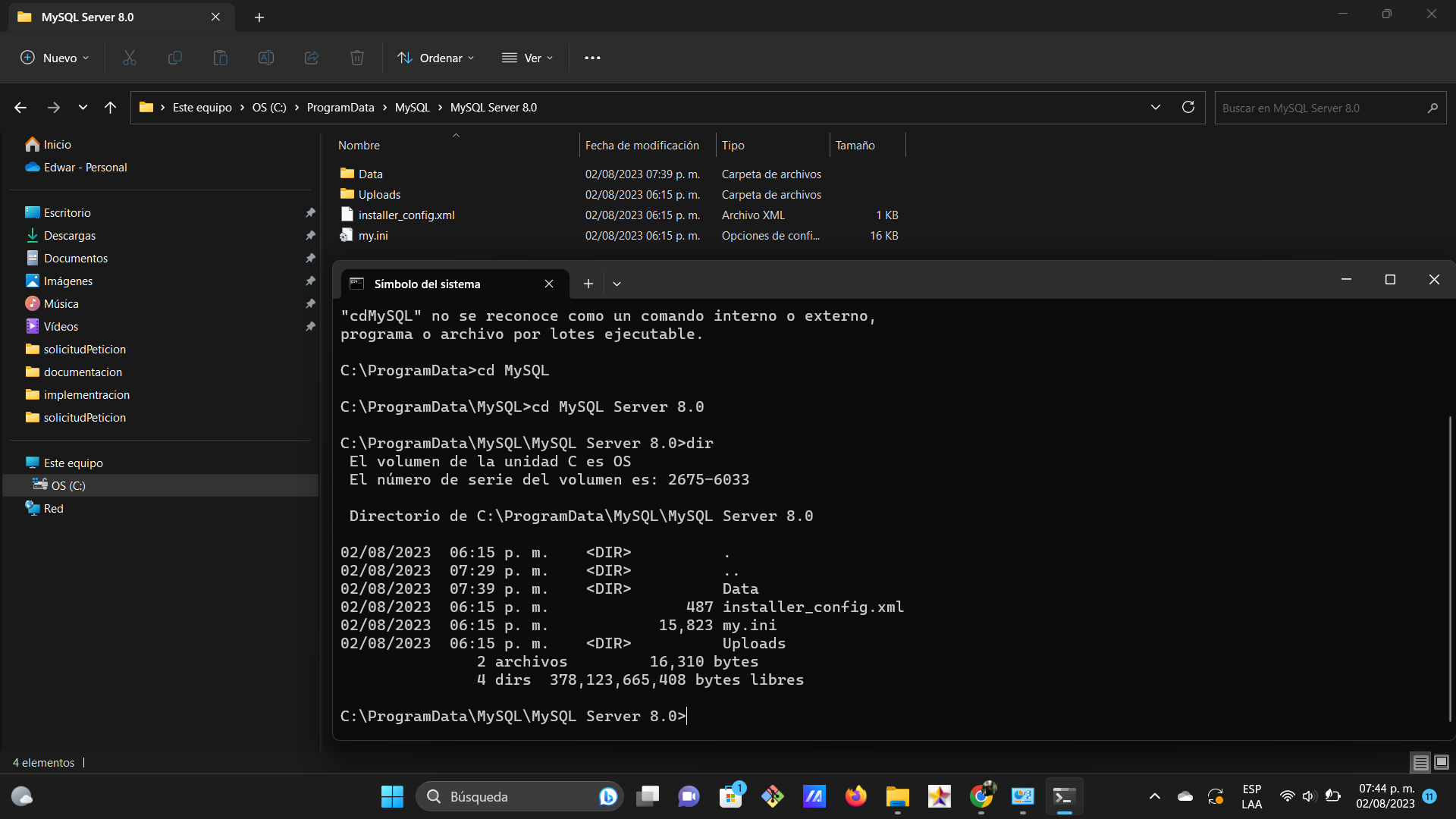
Task: Open terminal new-tab profile dropdown
Action: pyautogui.click(x=617, y=284)
